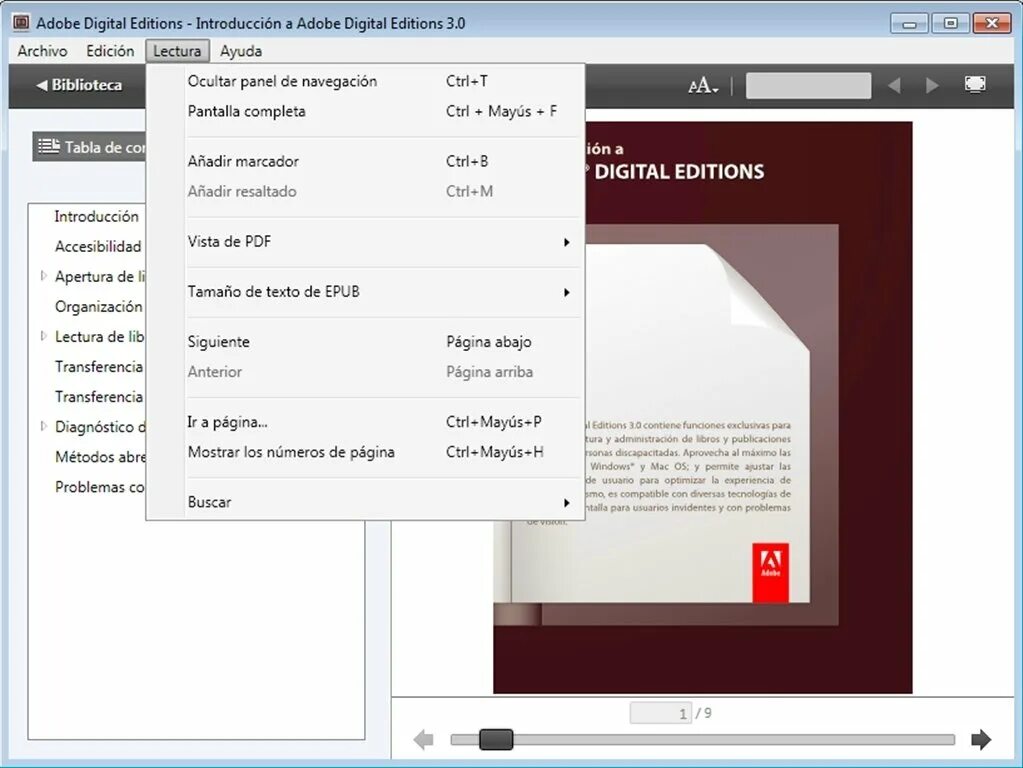Click the Adobe Digital Editions title icon

click(x=22, y=23)
